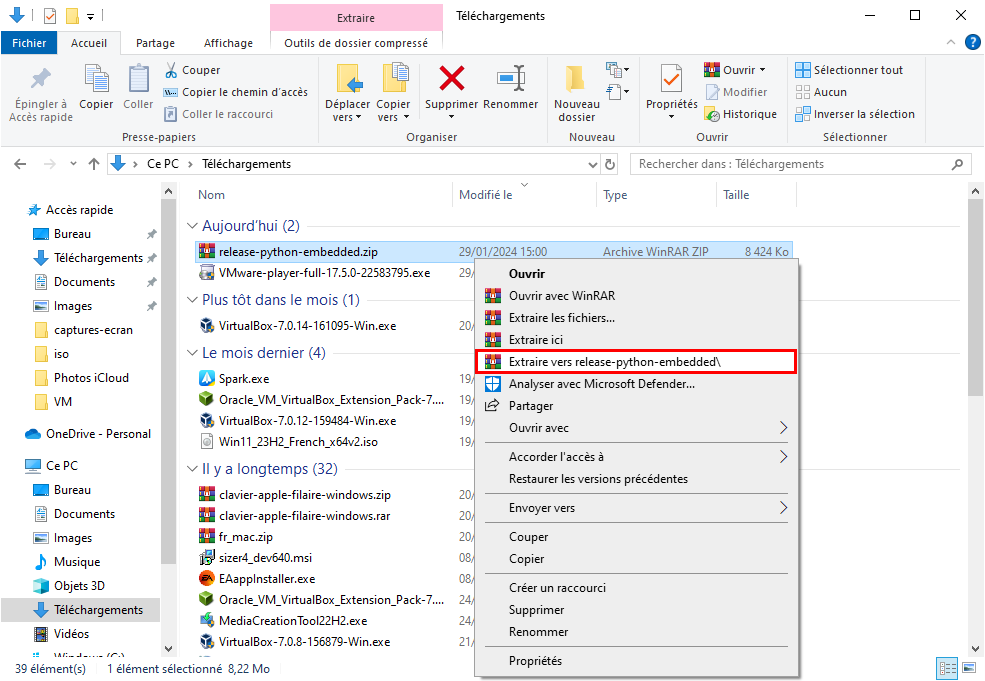Click the Historique icon in ribbon

(x=712, y=114)
